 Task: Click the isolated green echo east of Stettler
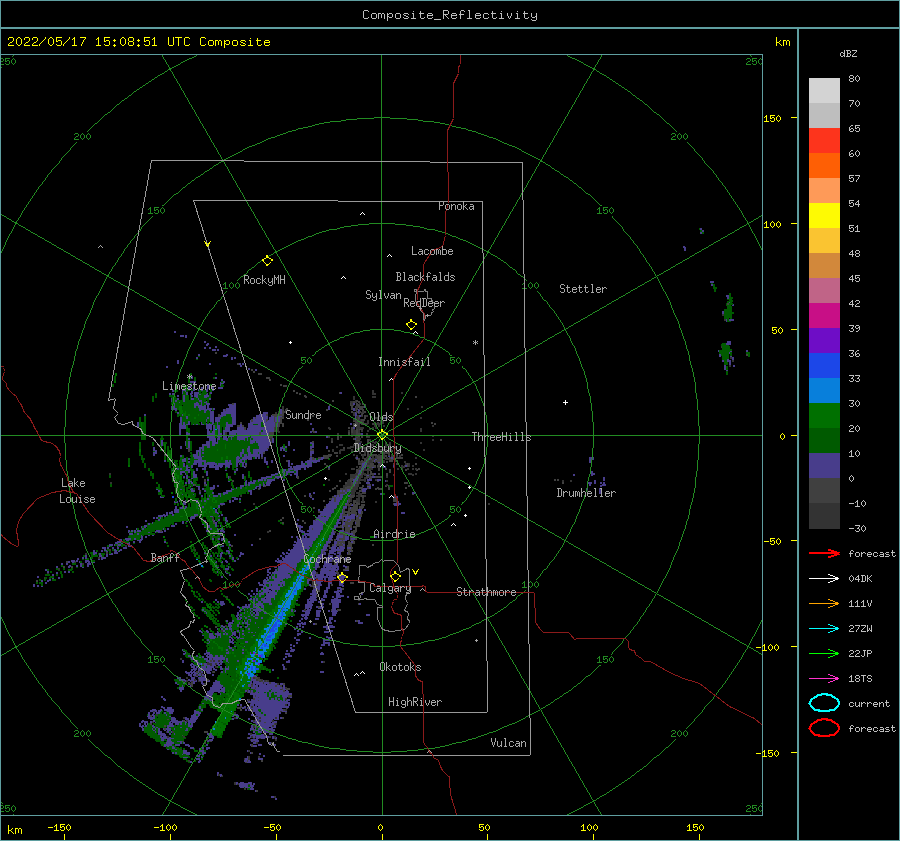click(728, 308)
